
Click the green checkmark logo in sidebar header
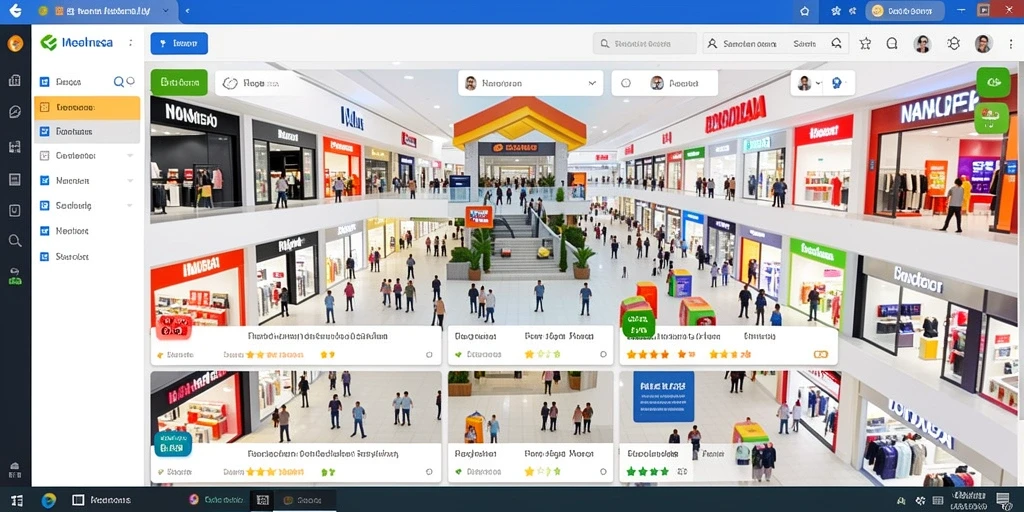[49, 42]
